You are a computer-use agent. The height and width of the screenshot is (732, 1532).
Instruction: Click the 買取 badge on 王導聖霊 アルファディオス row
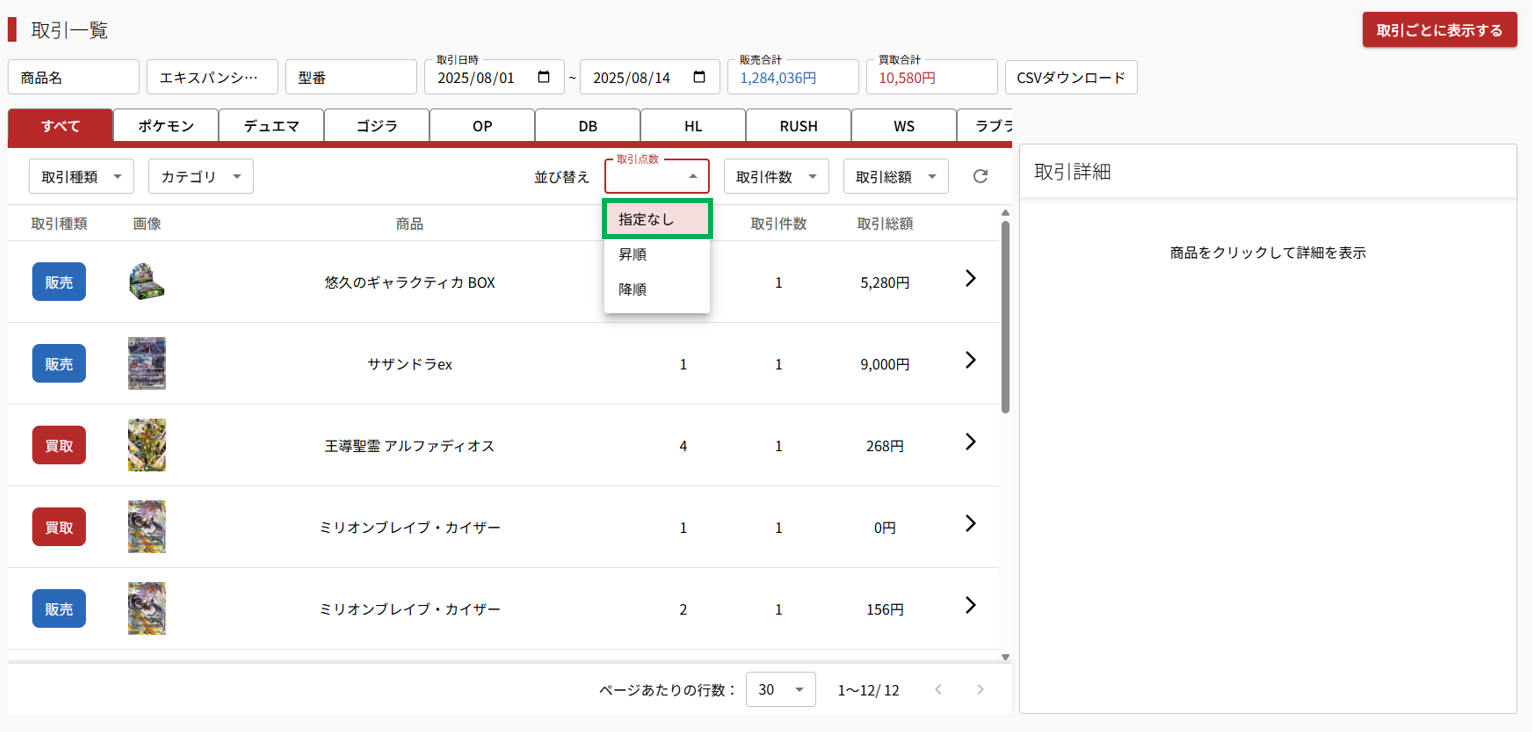[59, 446]
